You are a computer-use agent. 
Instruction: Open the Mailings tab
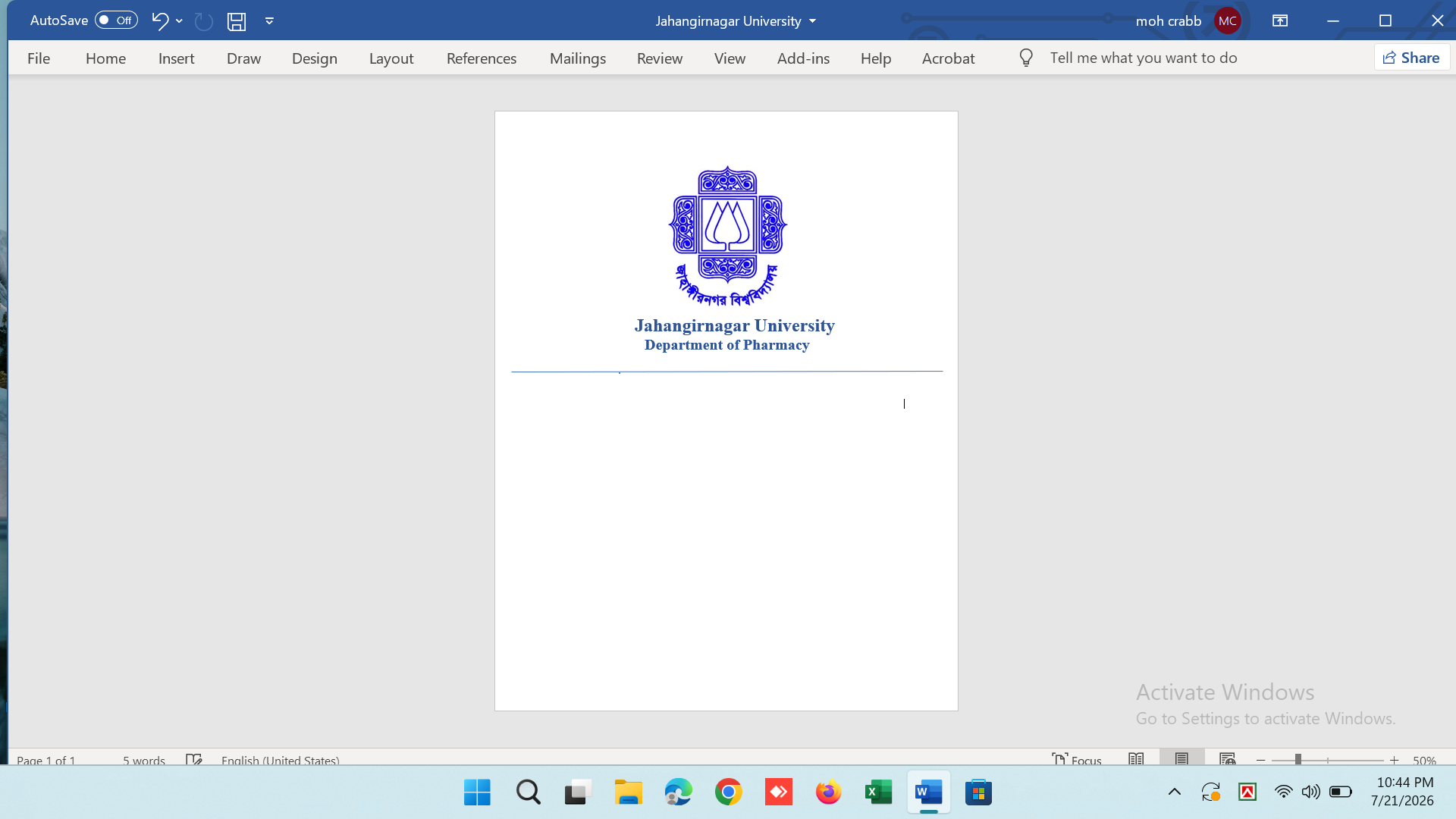578,58
